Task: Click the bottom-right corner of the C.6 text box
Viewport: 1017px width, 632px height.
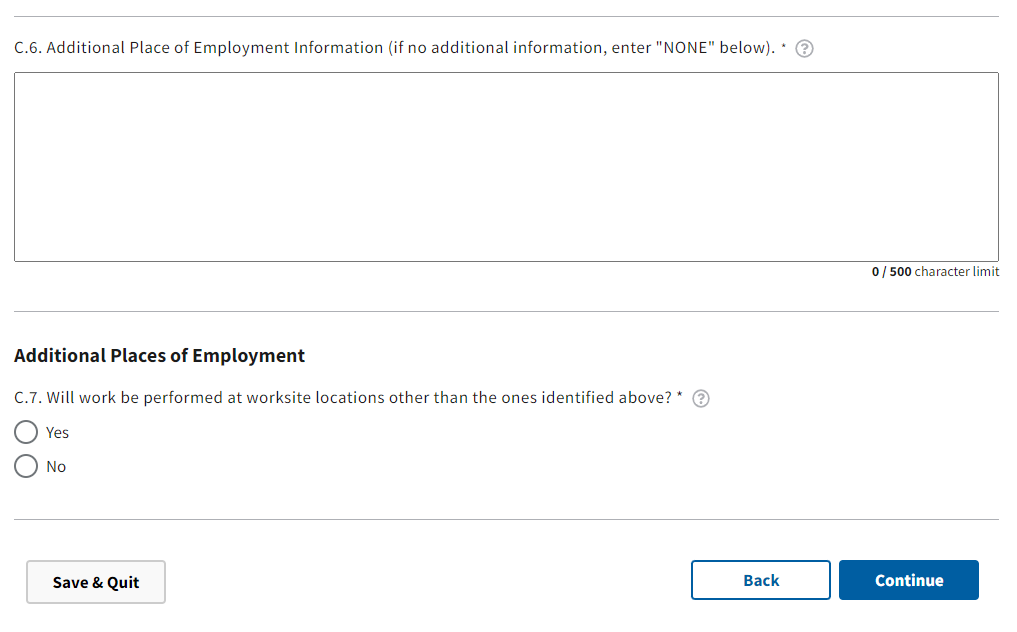Action: [x=994, y=258]
